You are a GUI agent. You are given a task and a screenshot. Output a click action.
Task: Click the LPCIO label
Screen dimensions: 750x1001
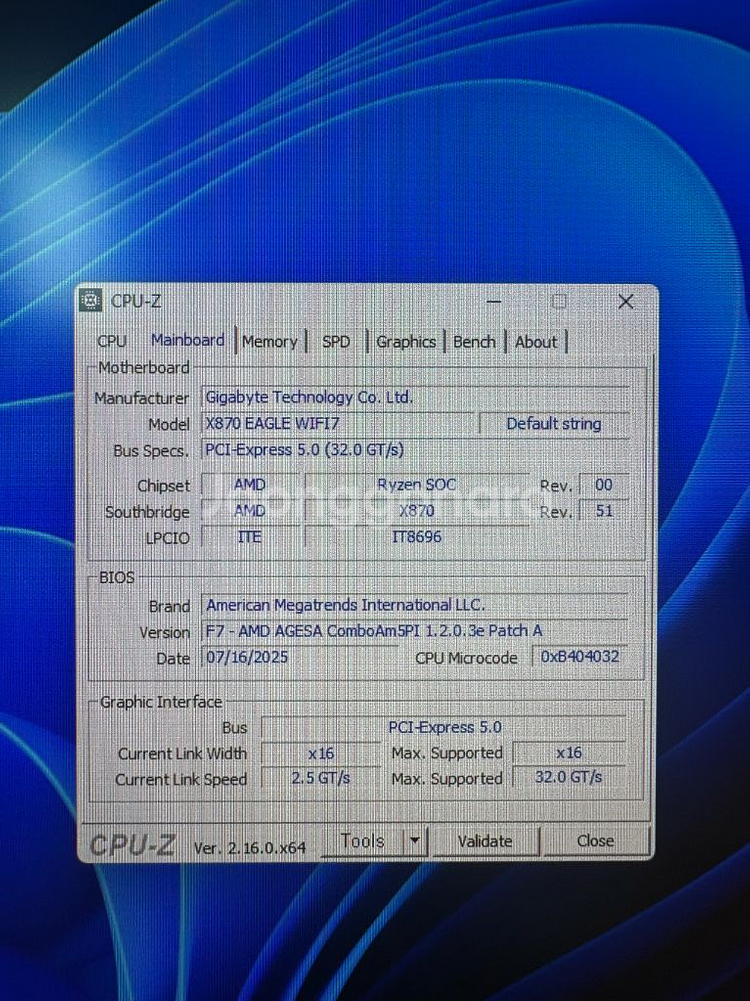[x=167, y=538]
